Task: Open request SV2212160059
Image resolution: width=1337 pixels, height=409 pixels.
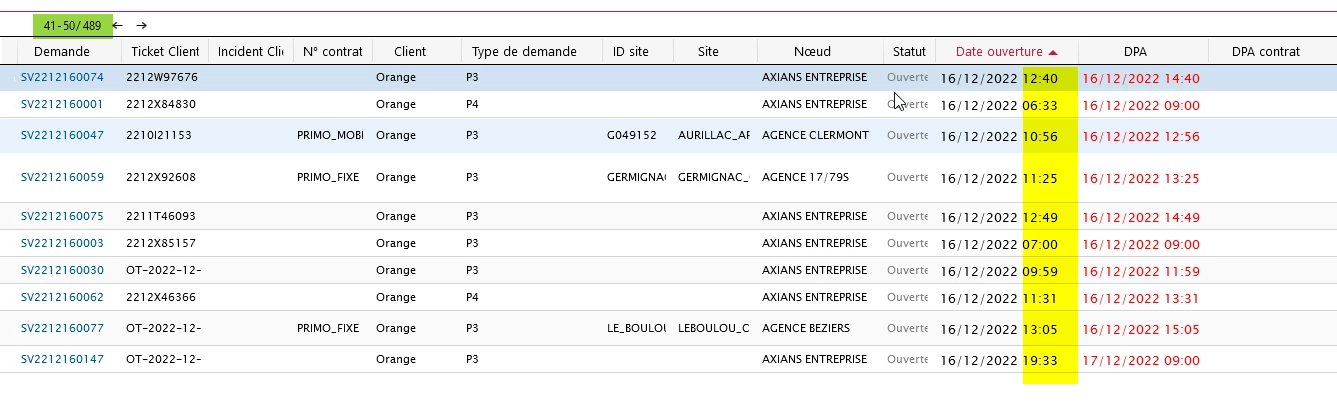Action: 62,178
